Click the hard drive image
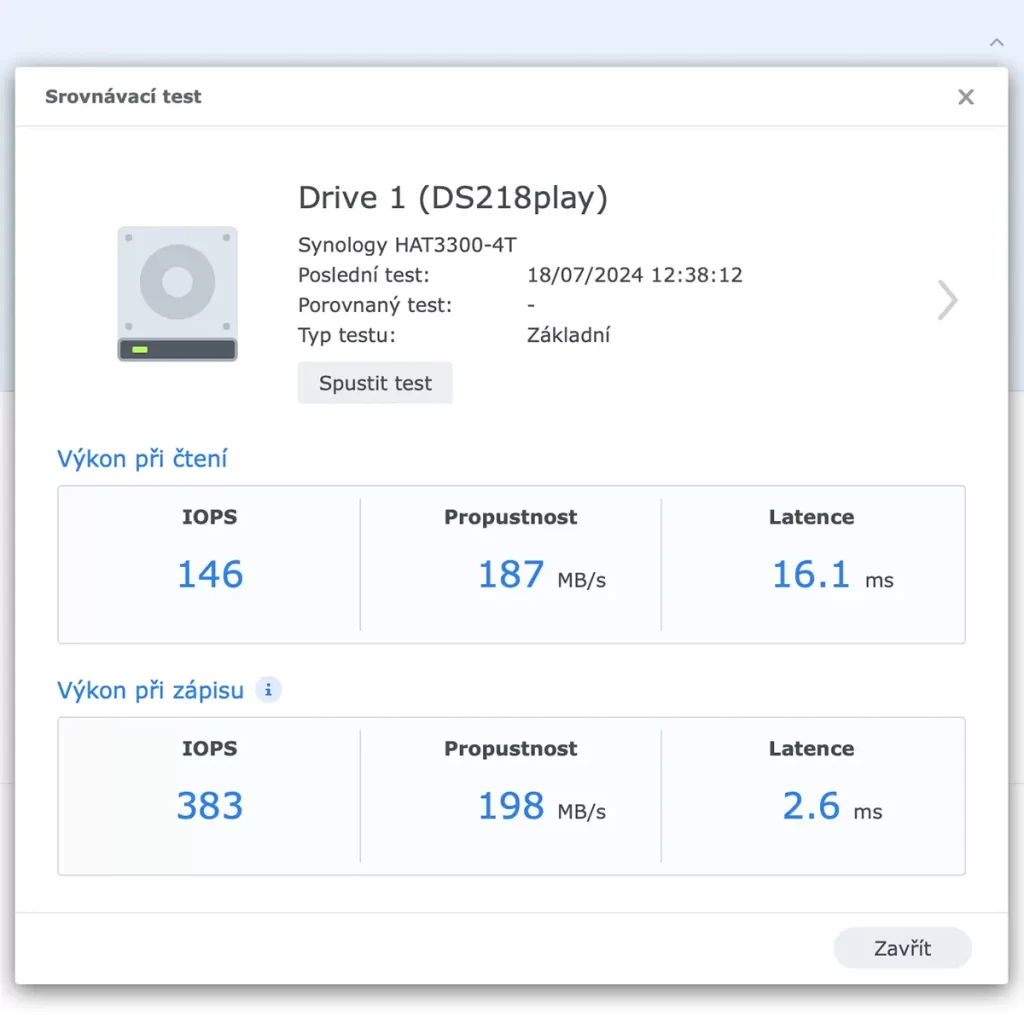 178,293
